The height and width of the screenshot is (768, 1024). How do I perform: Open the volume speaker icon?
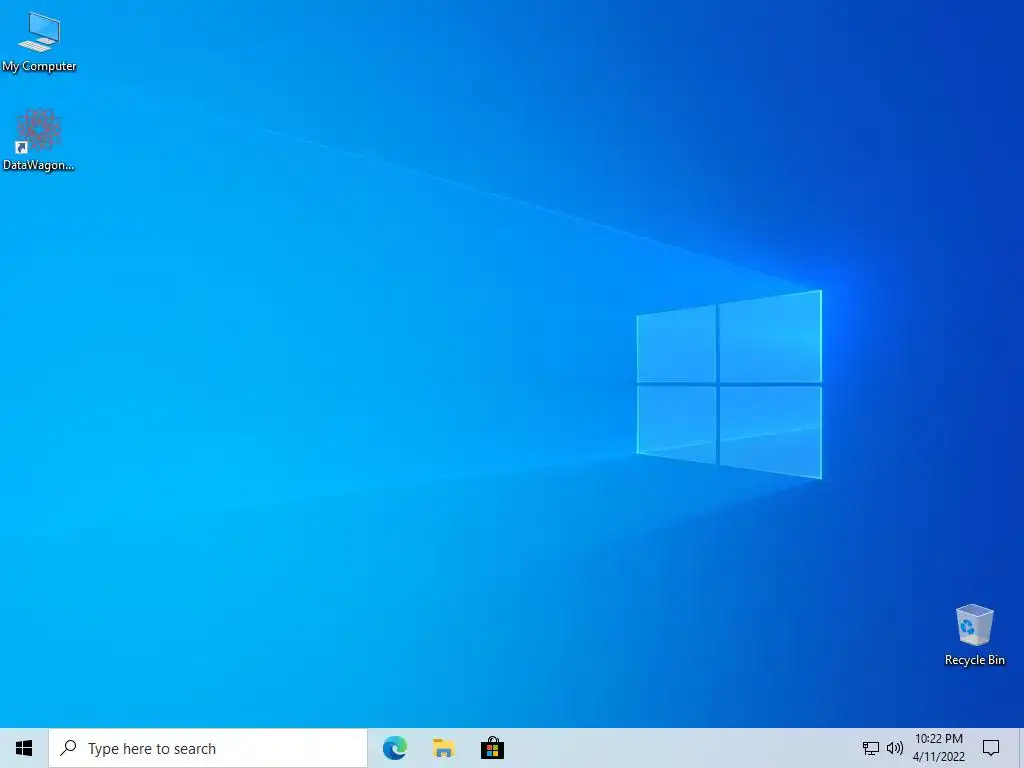(895, 748)
